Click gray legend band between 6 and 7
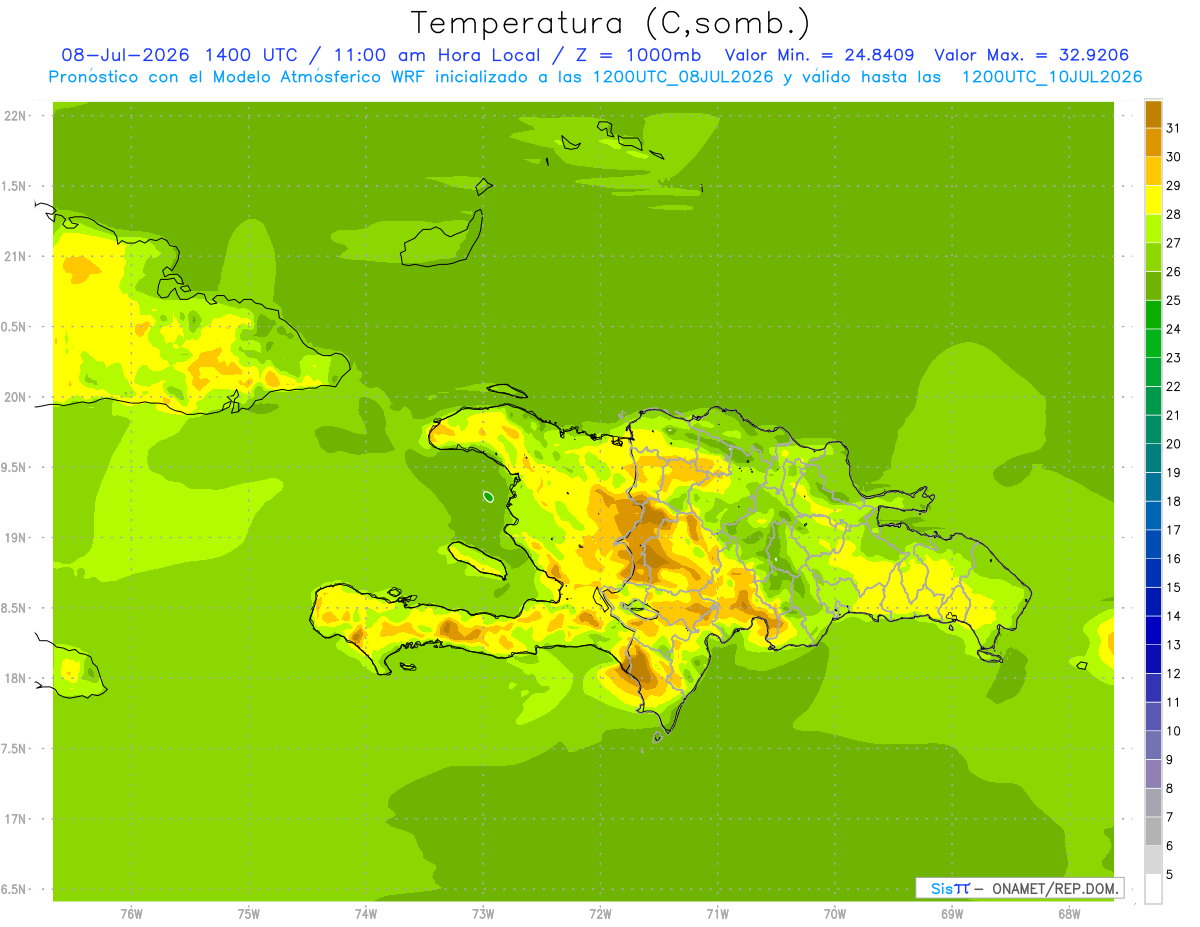 (1153, 832)
